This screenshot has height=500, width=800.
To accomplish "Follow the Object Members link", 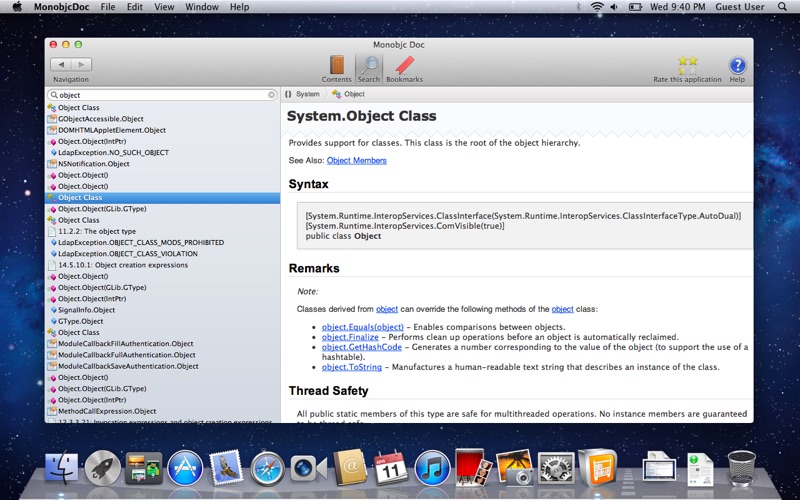I will point(357,160).
